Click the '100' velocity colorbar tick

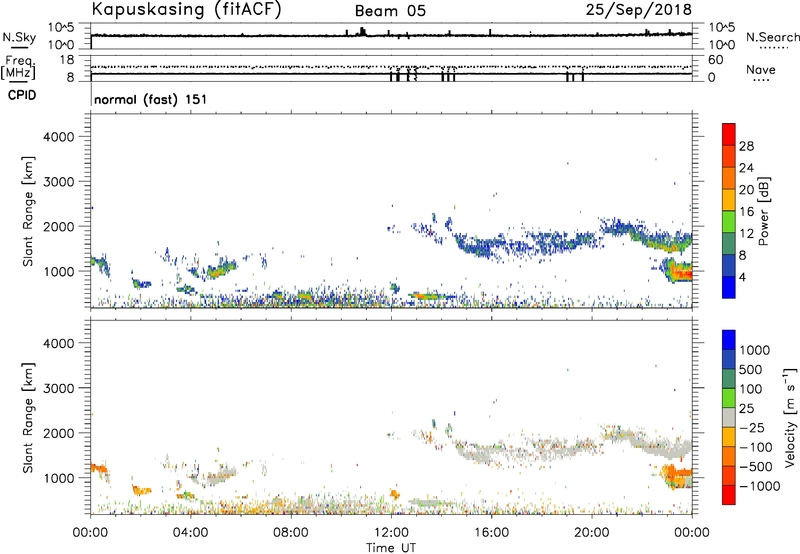click(751, 389)
